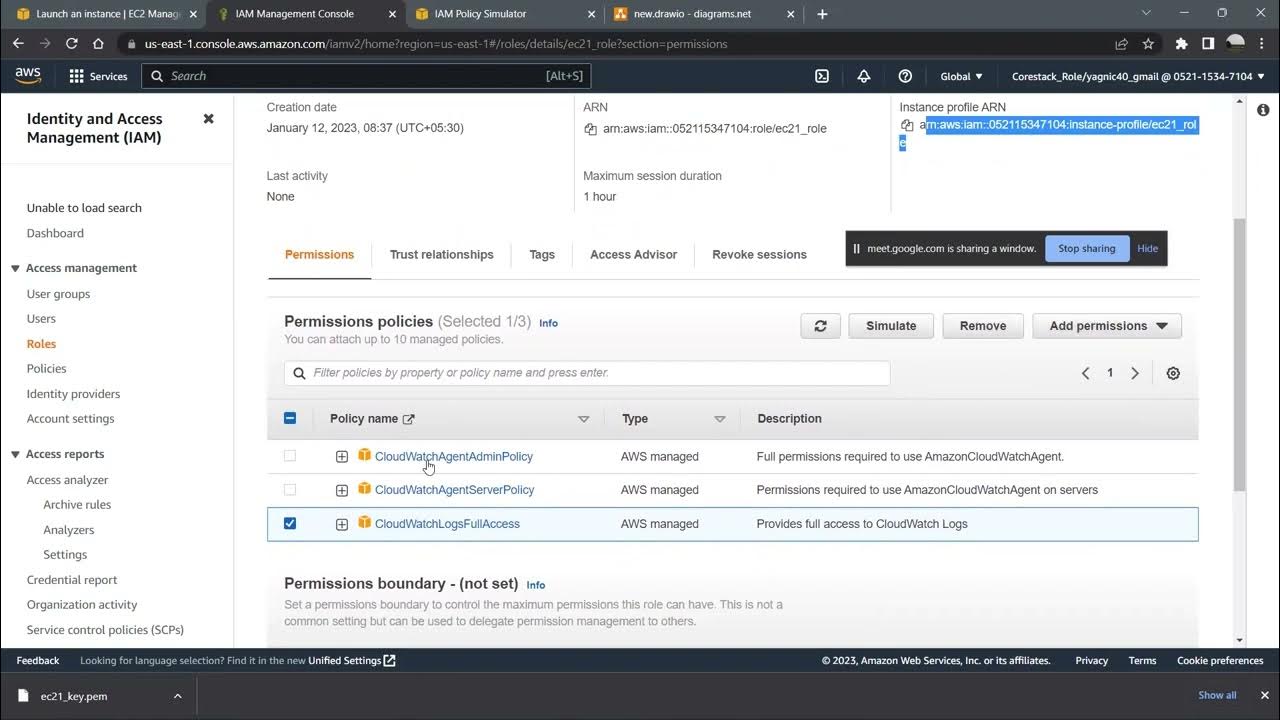
Task: Open the Global region dropdown
Action: point(961,76)
